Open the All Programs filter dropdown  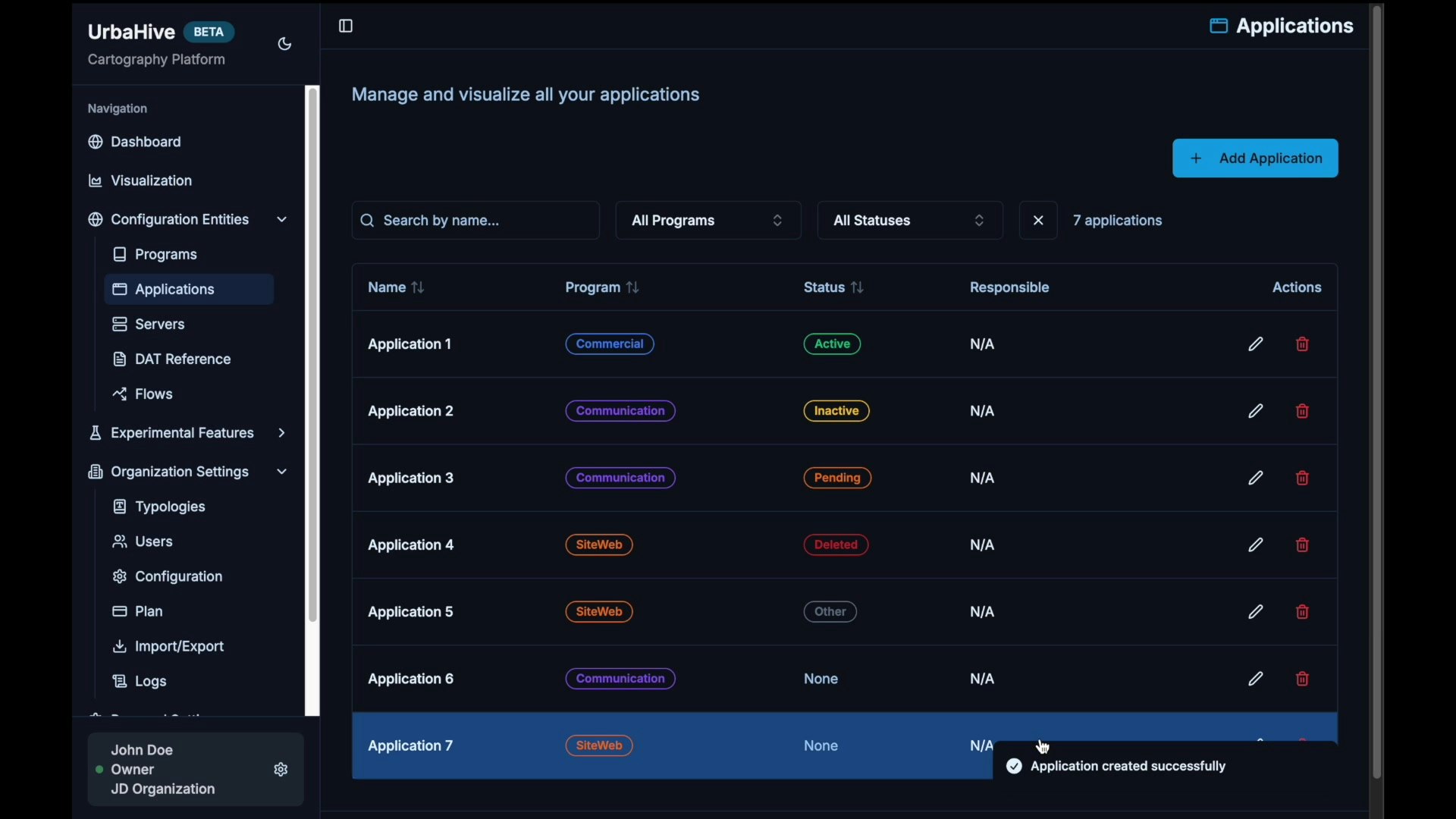[708, 221]
